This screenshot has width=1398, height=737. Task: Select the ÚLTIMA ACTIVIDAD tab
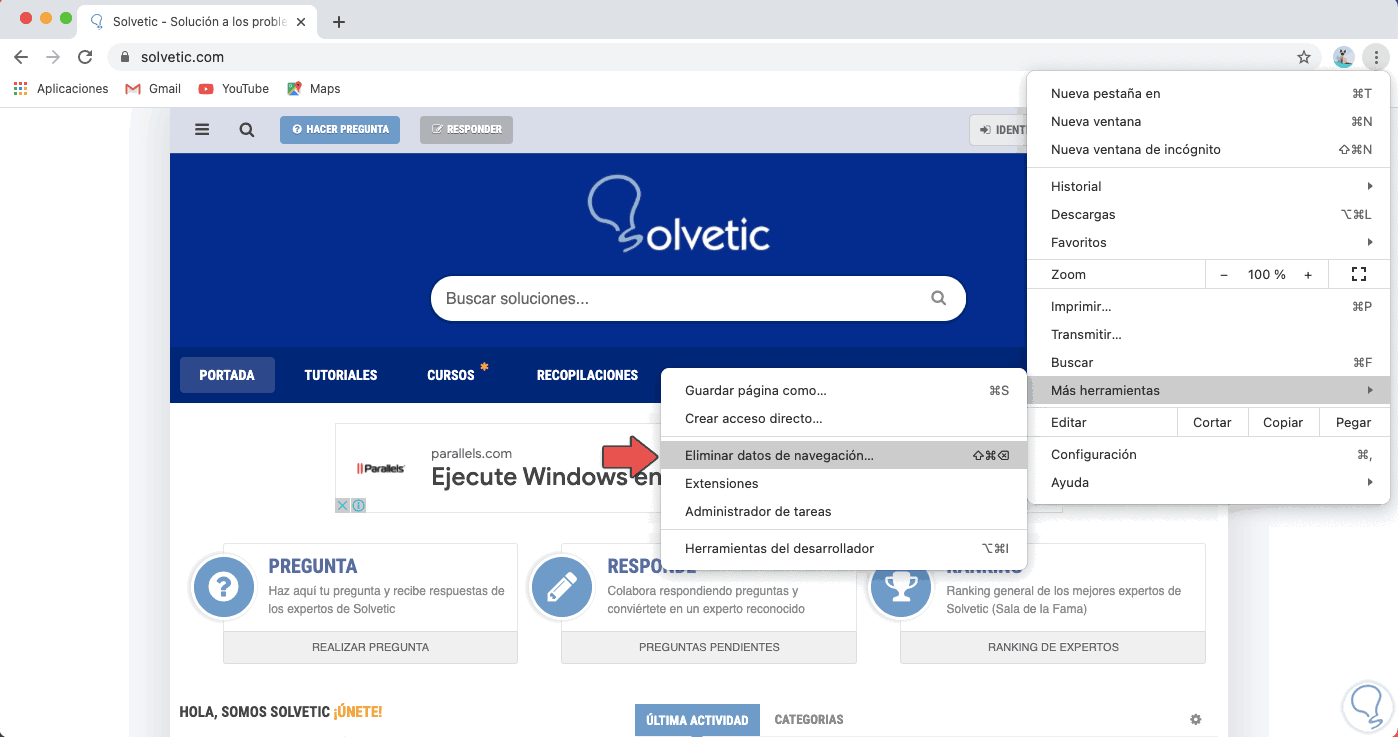(697, 720)
